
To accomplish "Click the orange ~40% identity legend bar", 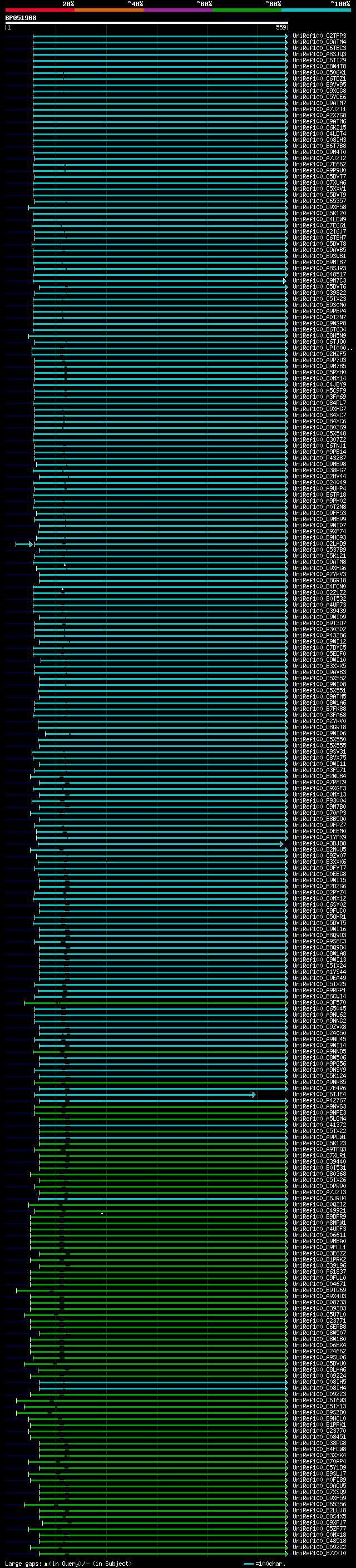I will pos(109,10).
